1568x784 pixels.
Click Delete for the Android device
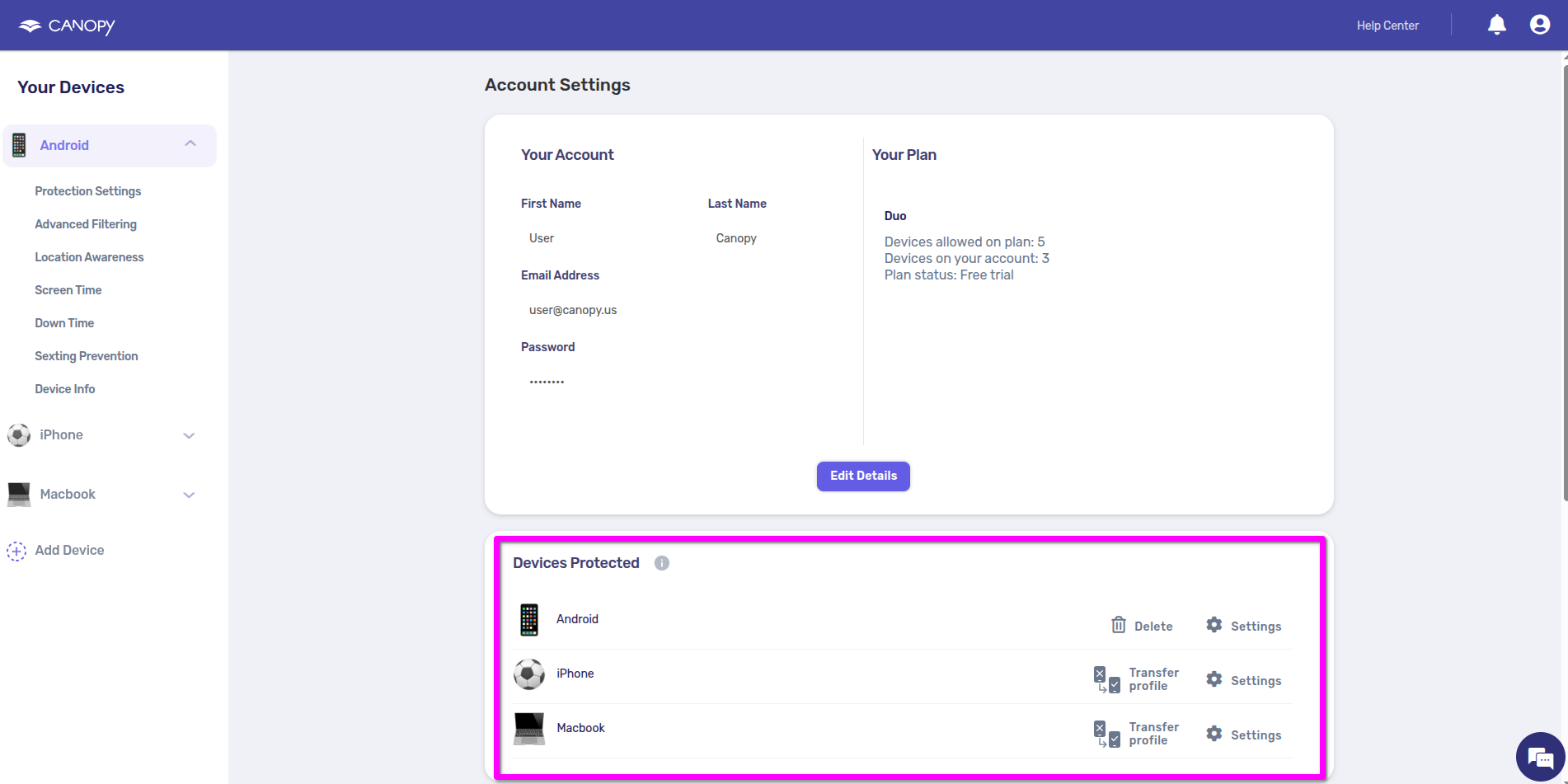1153,627
